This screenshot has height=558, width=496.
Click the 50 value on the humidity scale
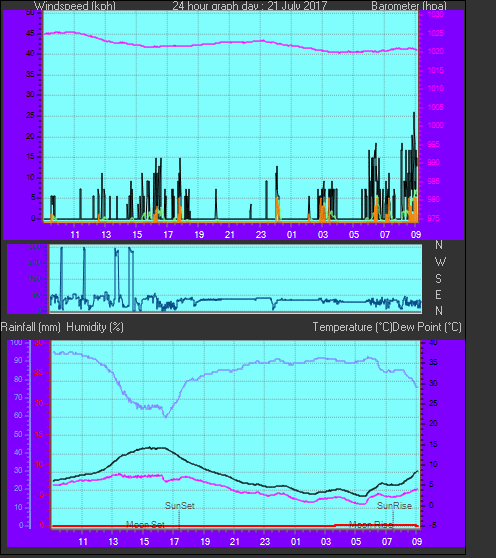click(x=18, y=434)
